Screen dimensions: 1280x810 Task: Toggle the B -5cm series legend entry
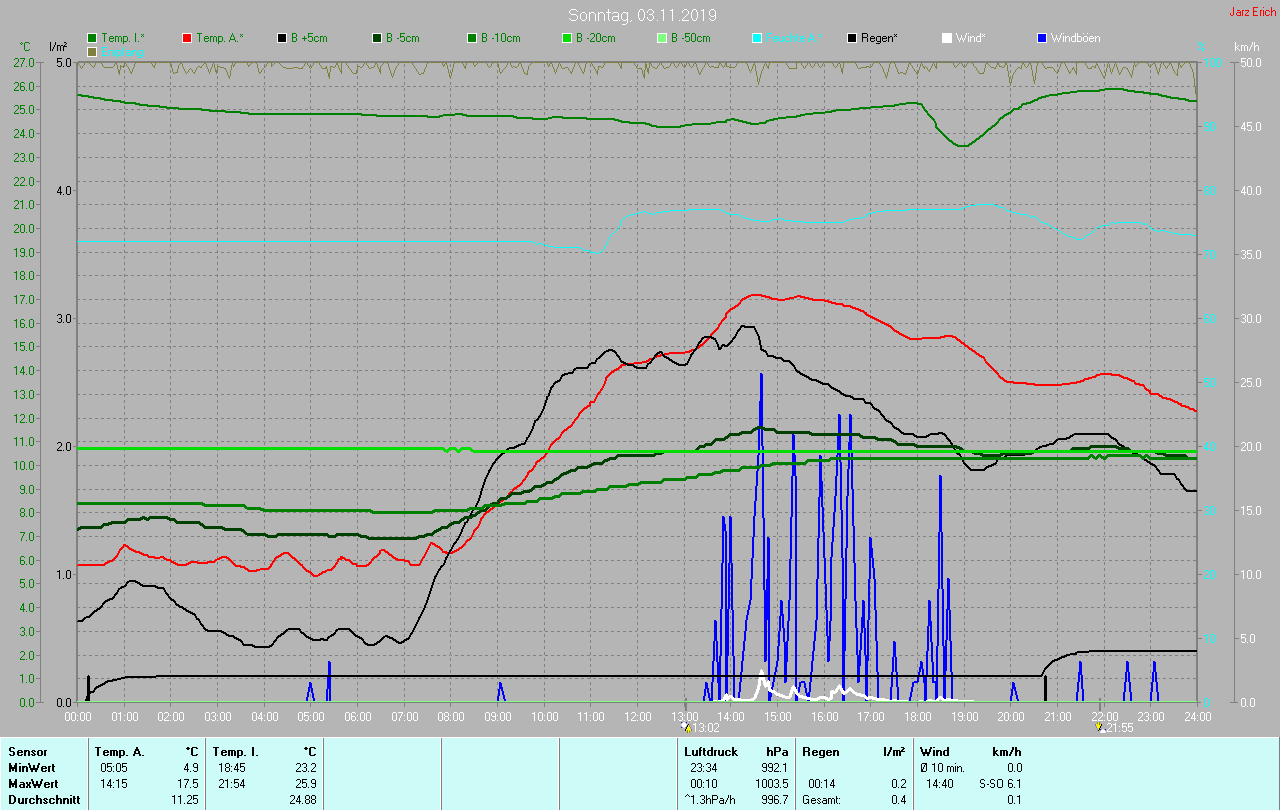(x=402, y=38)
